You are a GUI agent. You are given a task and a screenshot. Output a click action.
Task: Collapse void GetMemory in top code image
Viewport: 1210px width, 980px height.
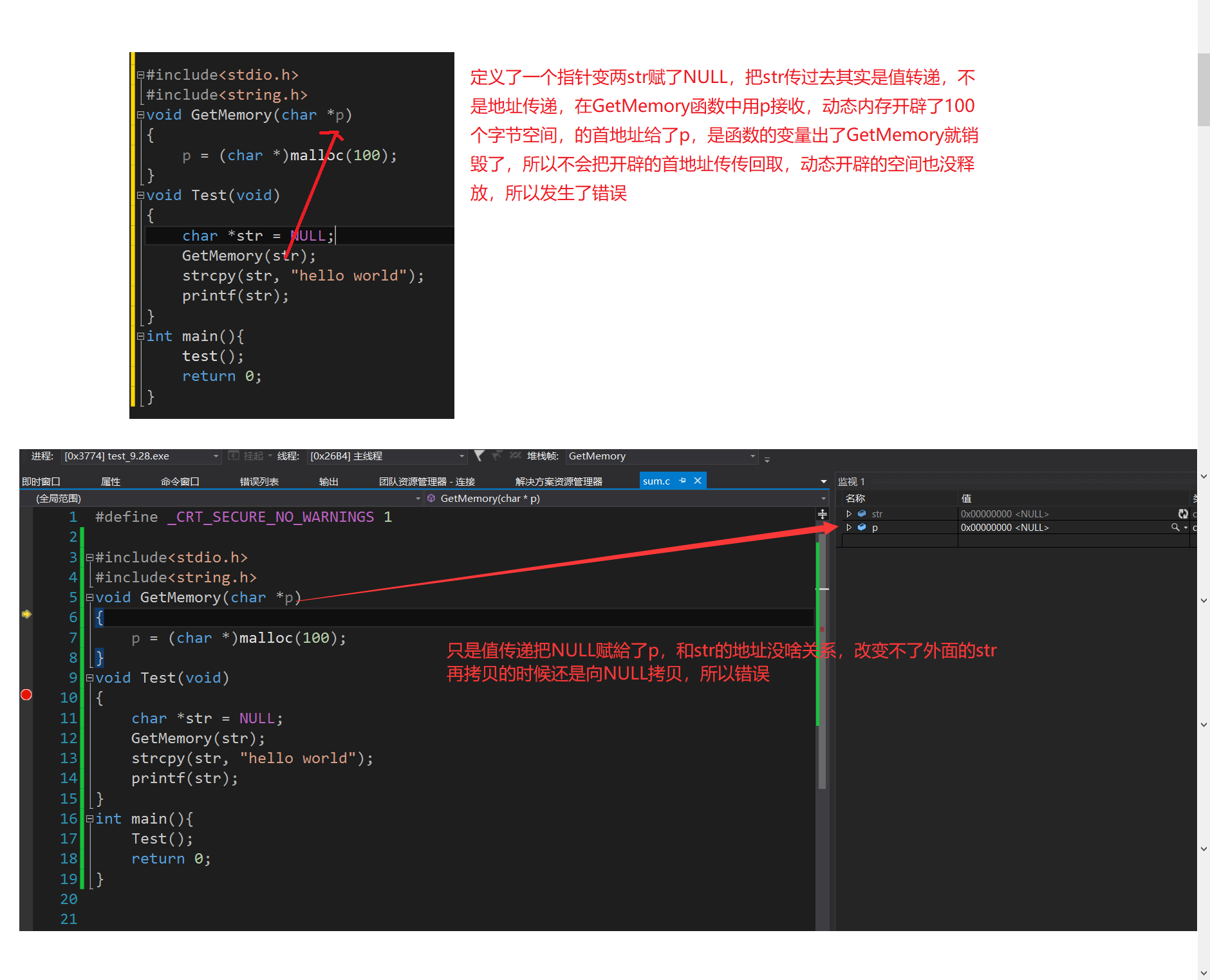[x=140, y=115]
